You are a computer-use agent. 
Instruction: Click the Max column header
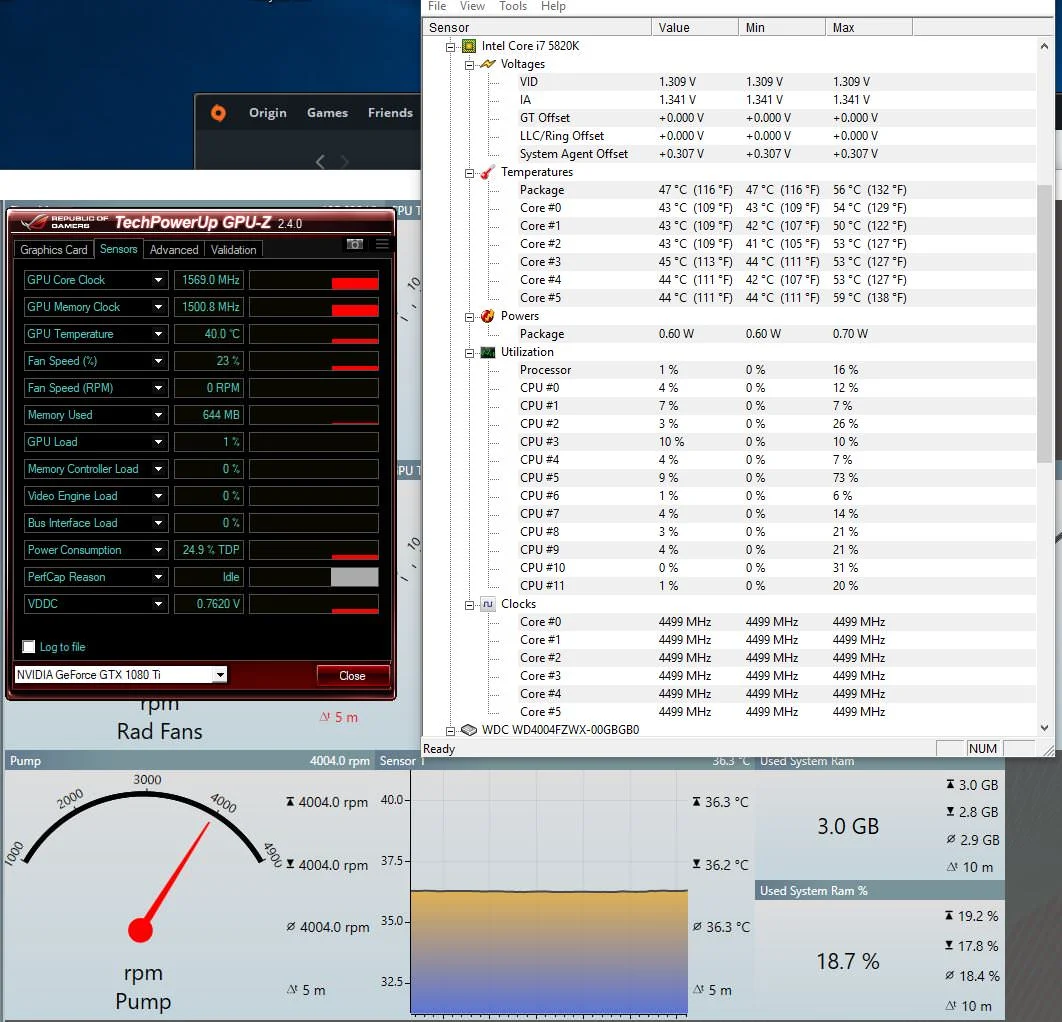(869, 27)
